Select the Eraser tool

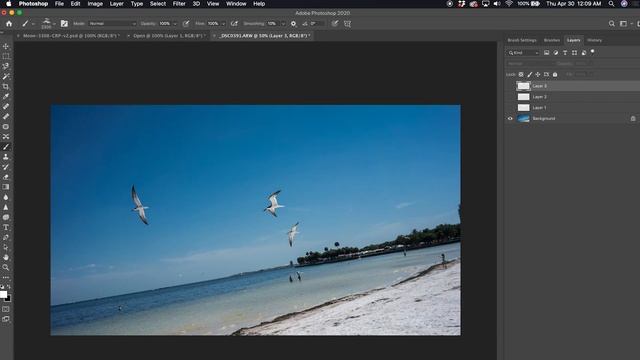(6, 177)
